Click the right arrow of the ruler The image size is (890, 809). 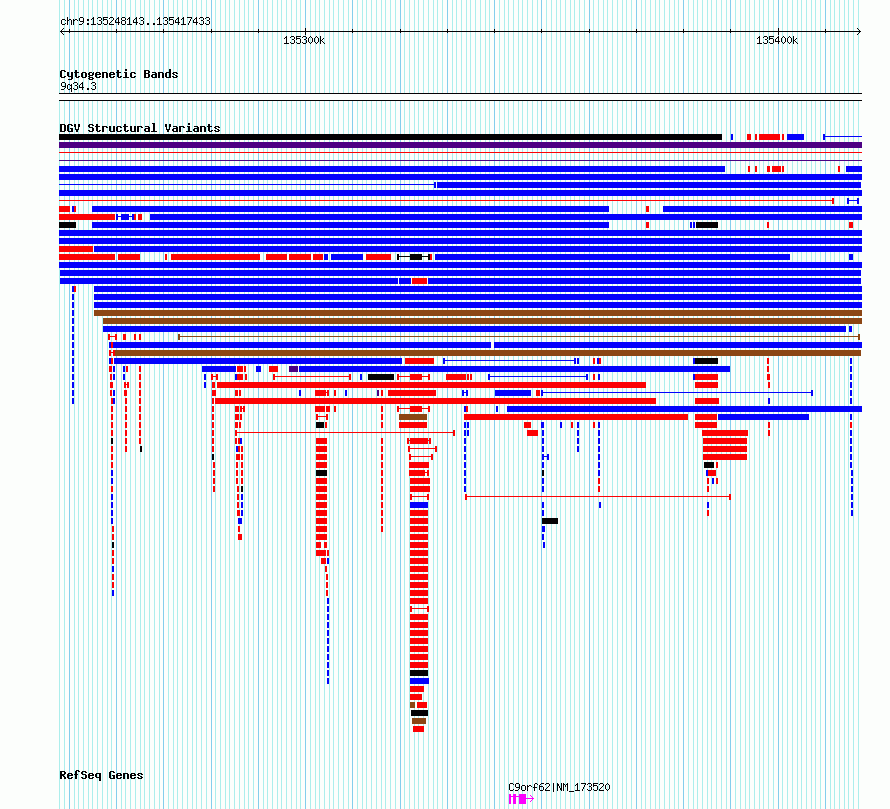[x=859, y=32]
